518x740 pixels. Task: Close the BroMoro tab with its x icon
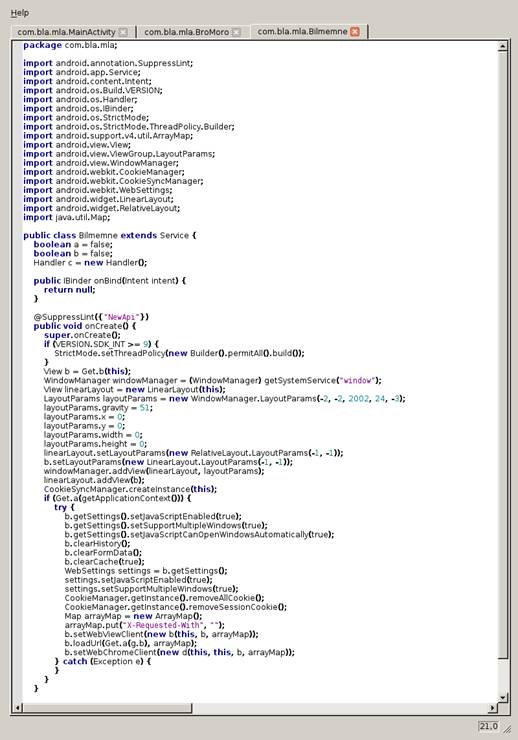(236, 32)
